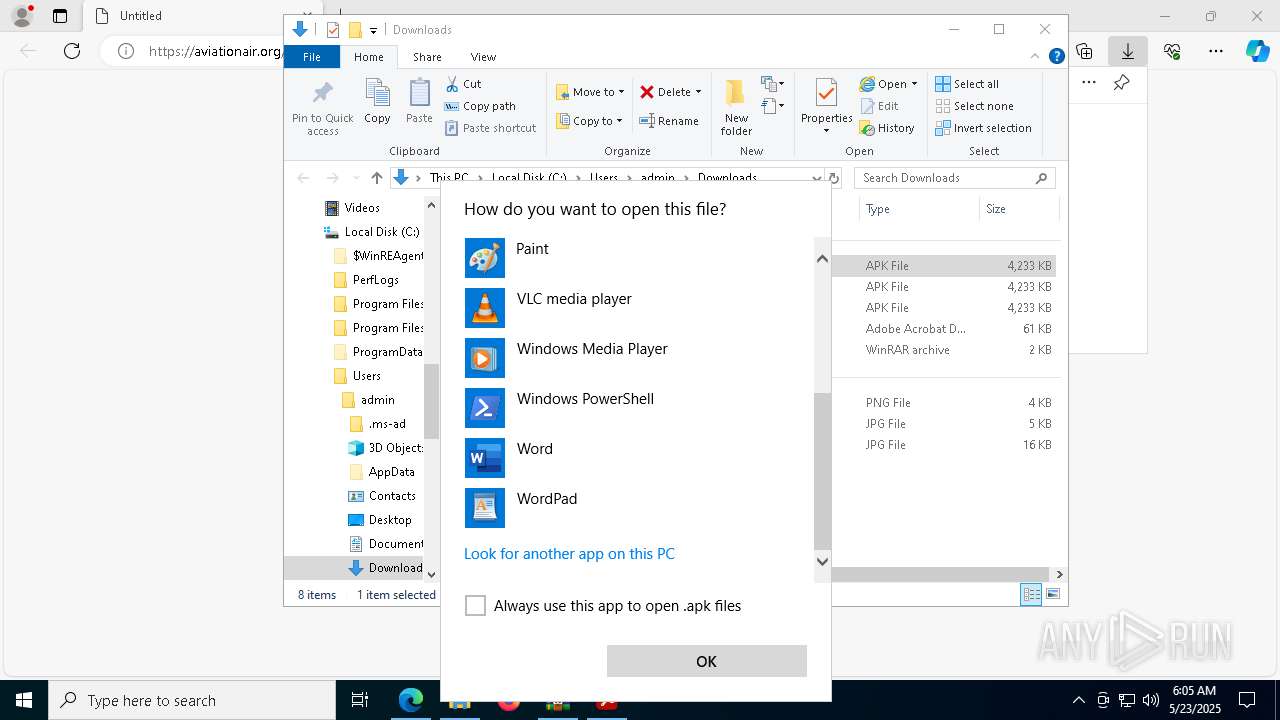This screenshot has width=1280, height=720.
Task: Expand the Open dropdown in ribbon
Action: click(914, 84)
